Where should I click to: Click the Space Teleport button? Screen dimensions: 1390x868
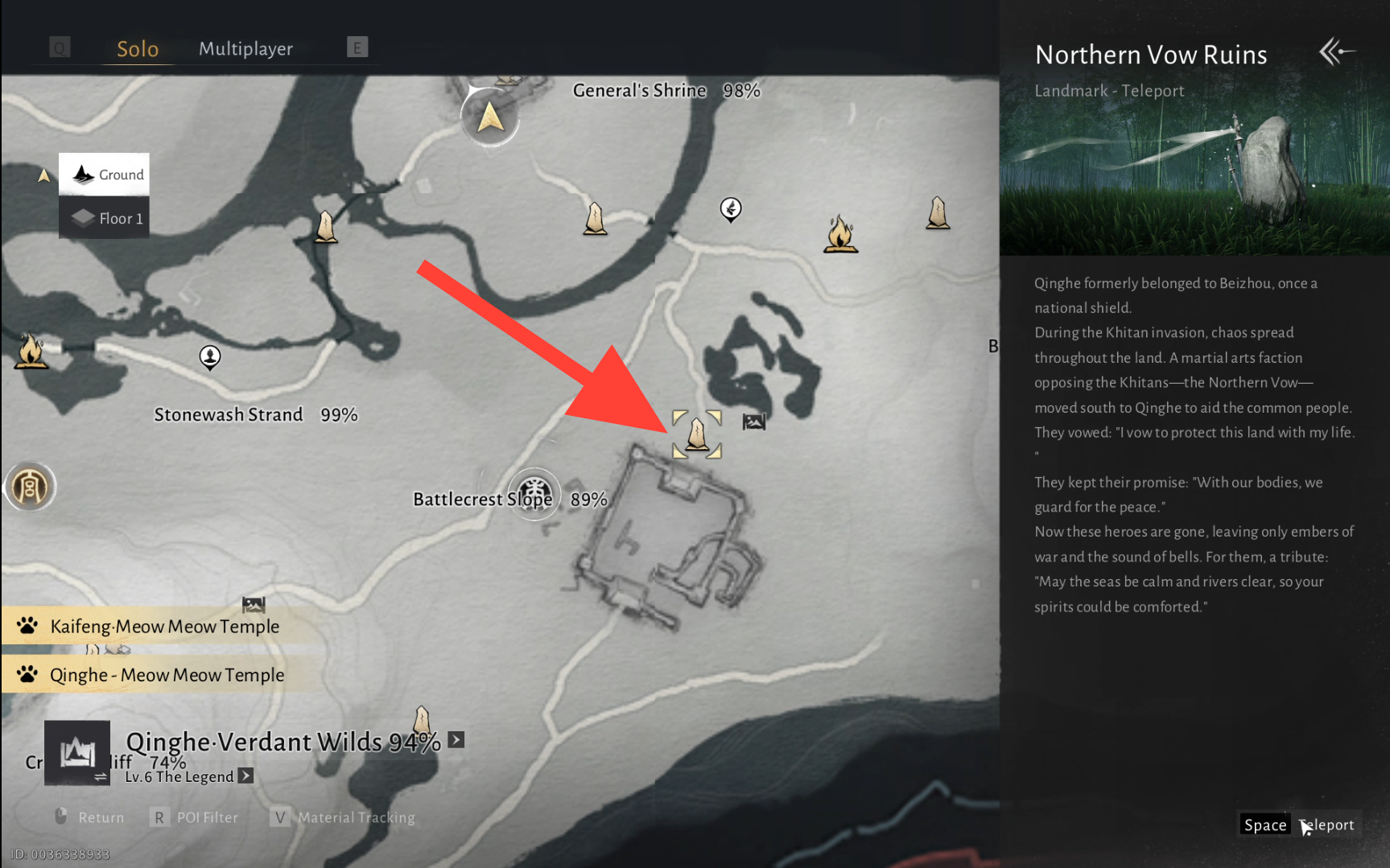pos(1299,825)
